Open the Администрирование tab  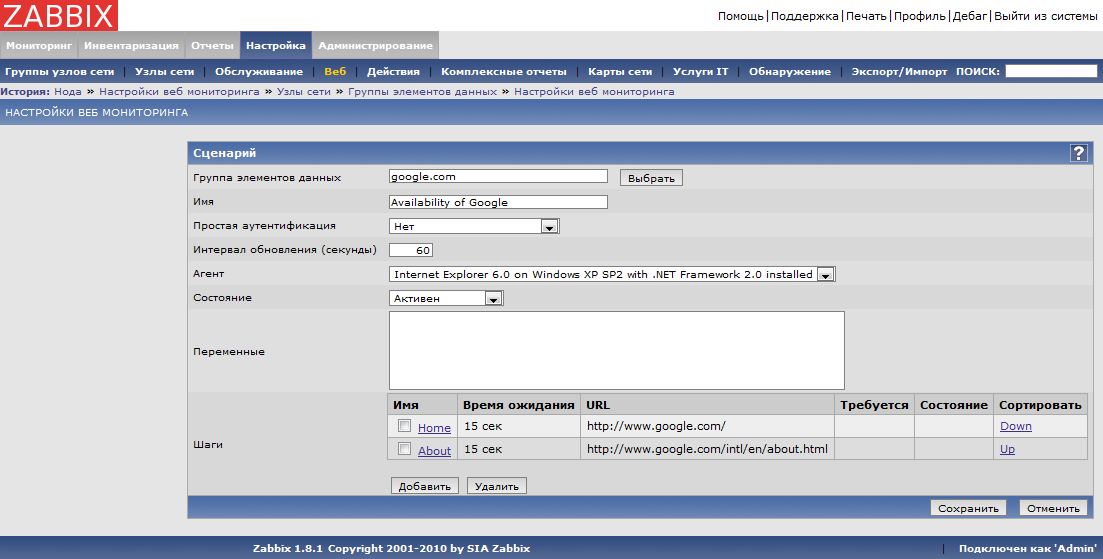[376, 46]
